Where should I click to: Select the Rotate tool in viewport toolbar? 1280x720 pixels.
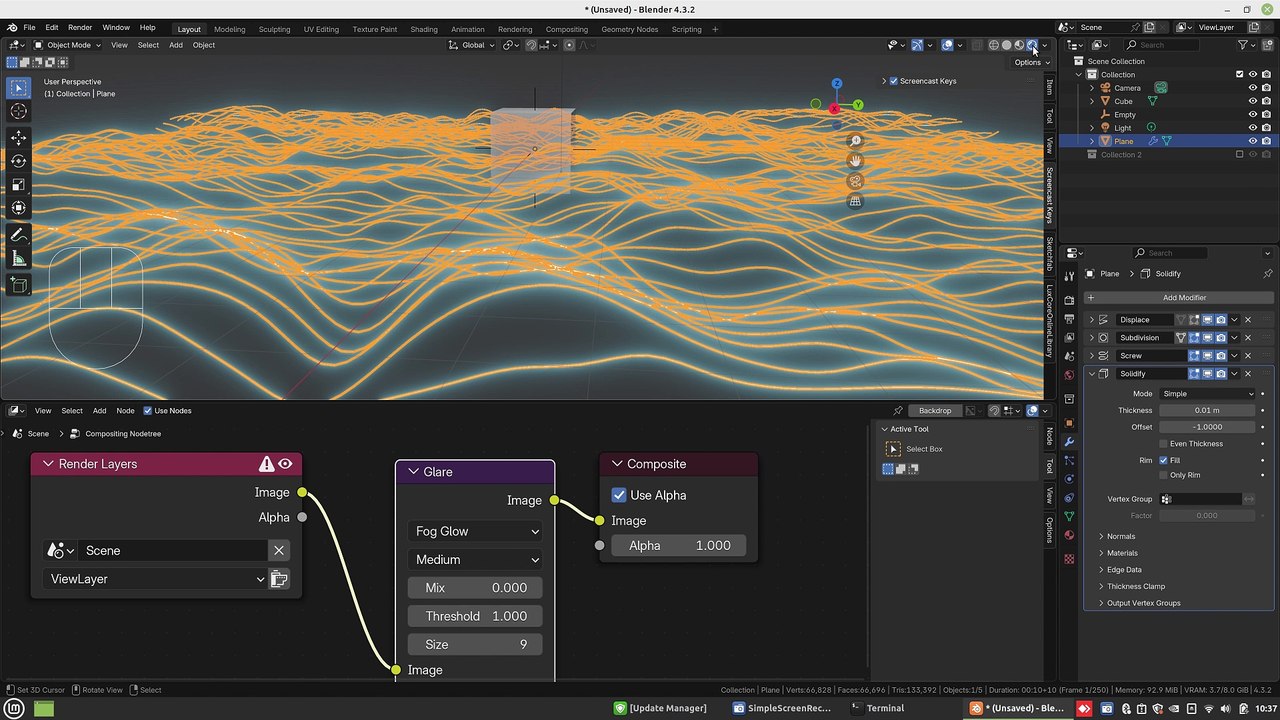[18, 161]
